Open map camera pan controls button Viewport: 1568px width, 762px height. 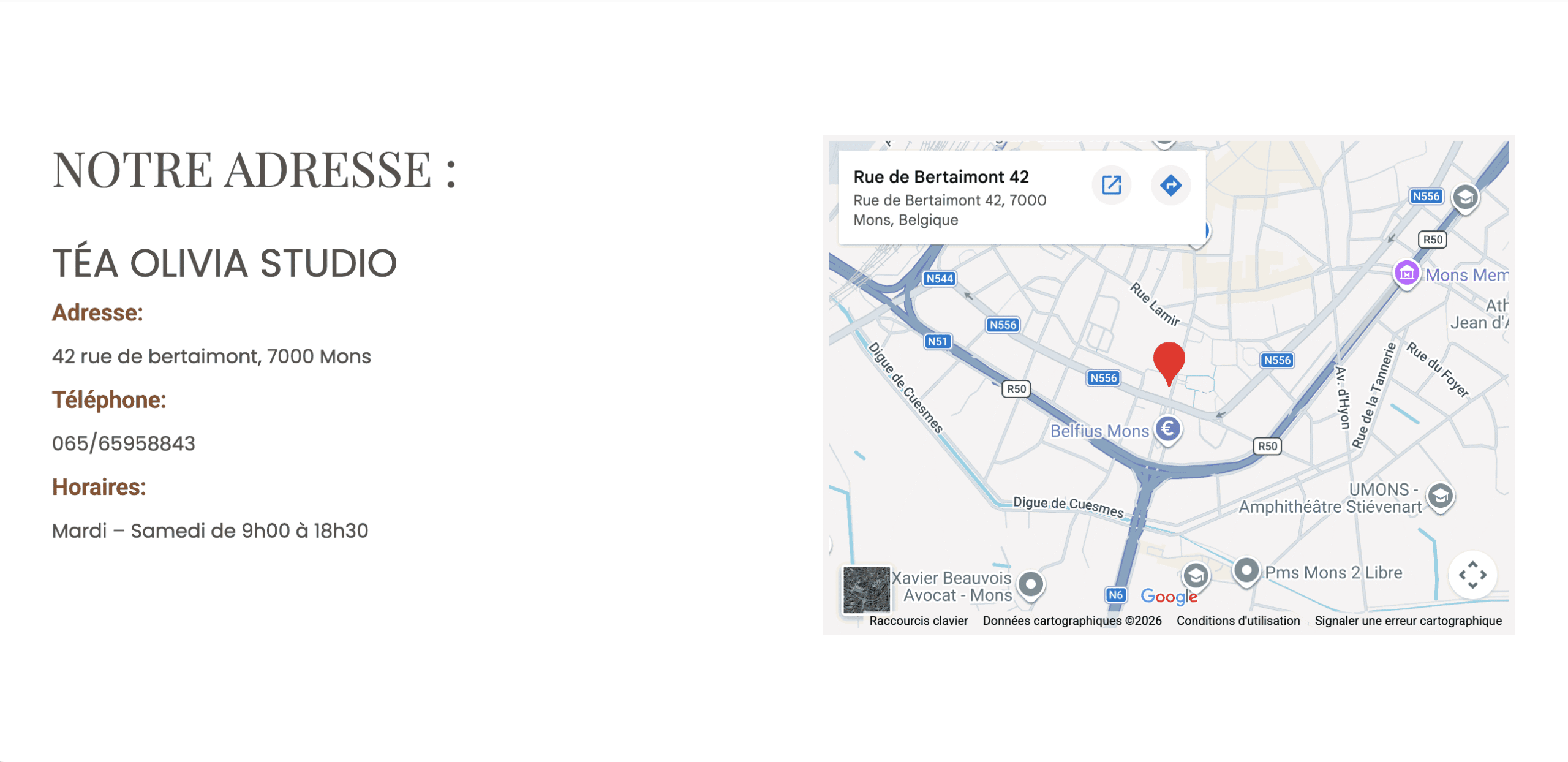pyautogui.click(x=1472, y=575)
